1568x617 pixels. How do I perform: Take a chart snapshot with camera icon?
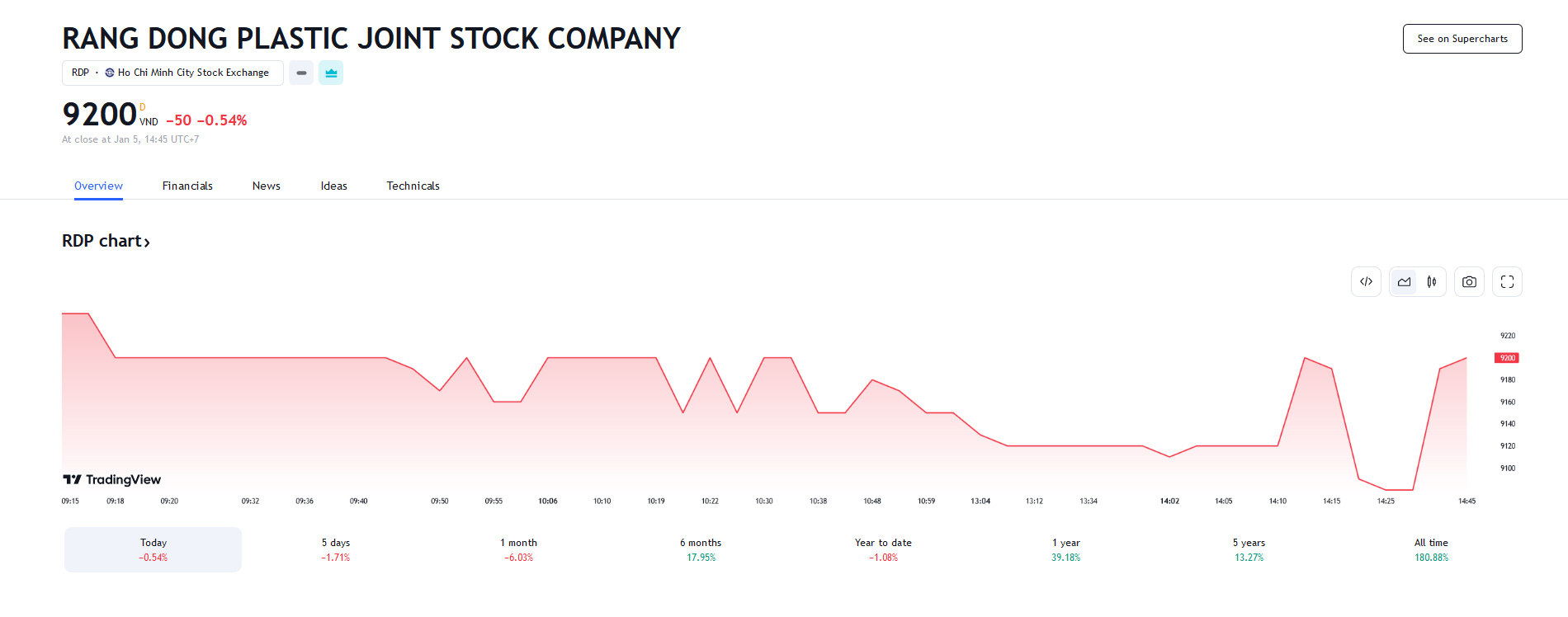pos(1469,281)
